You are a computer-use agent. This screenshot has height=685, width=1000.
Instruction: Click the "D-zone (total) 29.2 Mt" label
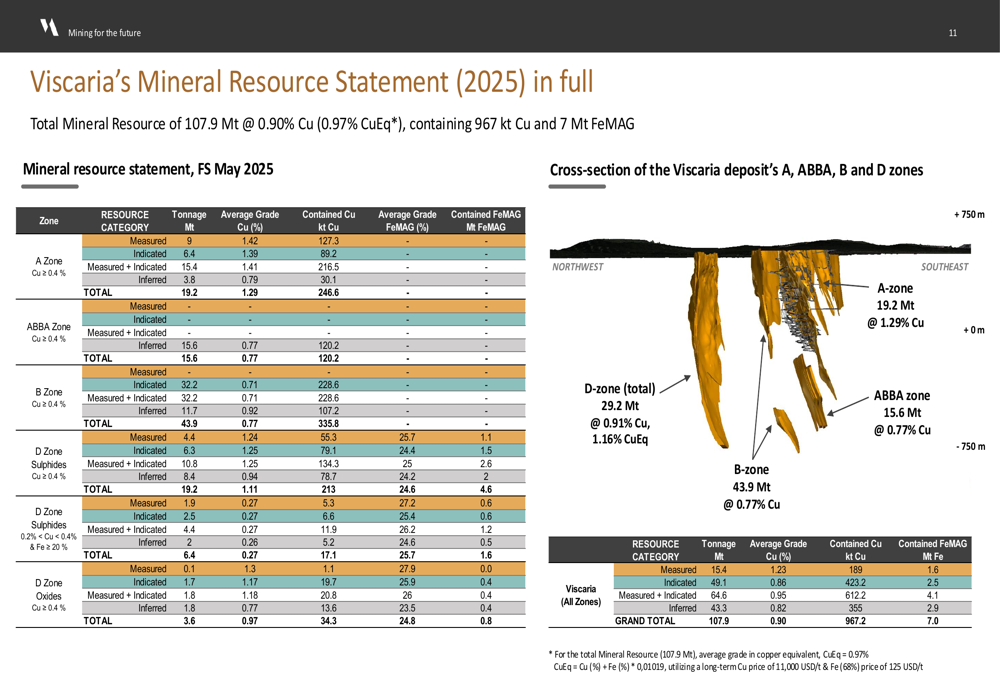click(x=620, y=414)
